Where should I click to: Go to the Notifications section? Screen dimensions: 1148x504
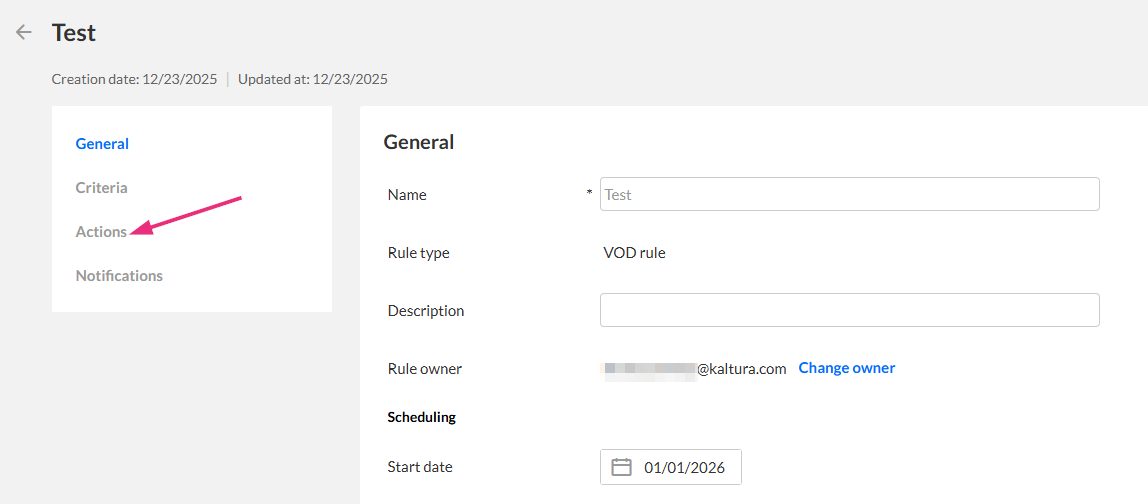pyautogui.click(x=119, y=276)
